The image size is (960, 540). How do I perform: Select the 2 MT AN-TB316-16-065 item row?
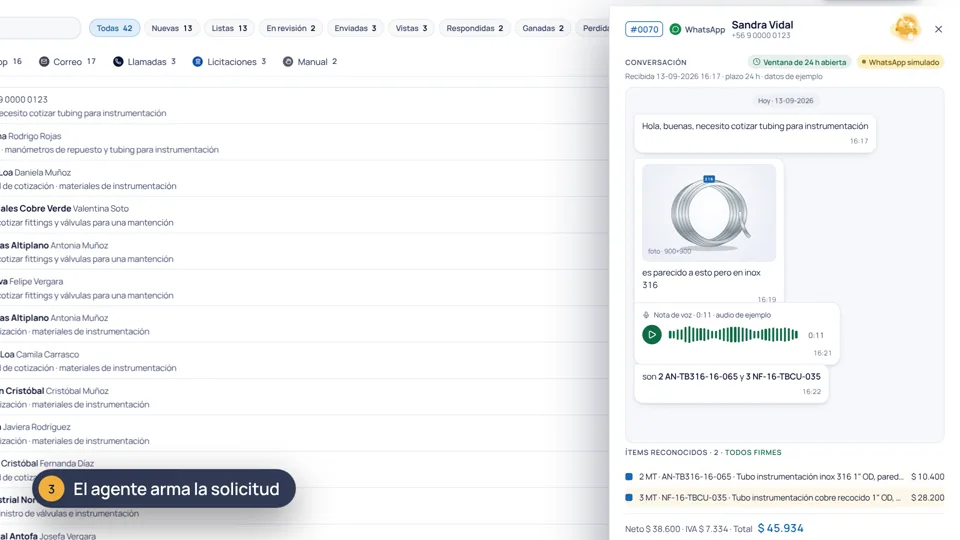(x=784, y=476)
